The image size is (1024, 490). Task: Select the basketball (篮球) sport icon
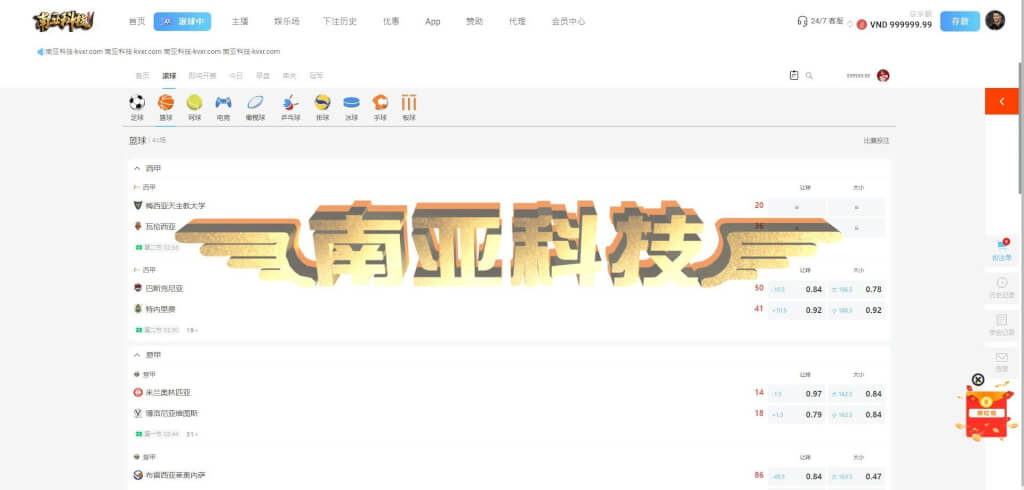point(166,103)
